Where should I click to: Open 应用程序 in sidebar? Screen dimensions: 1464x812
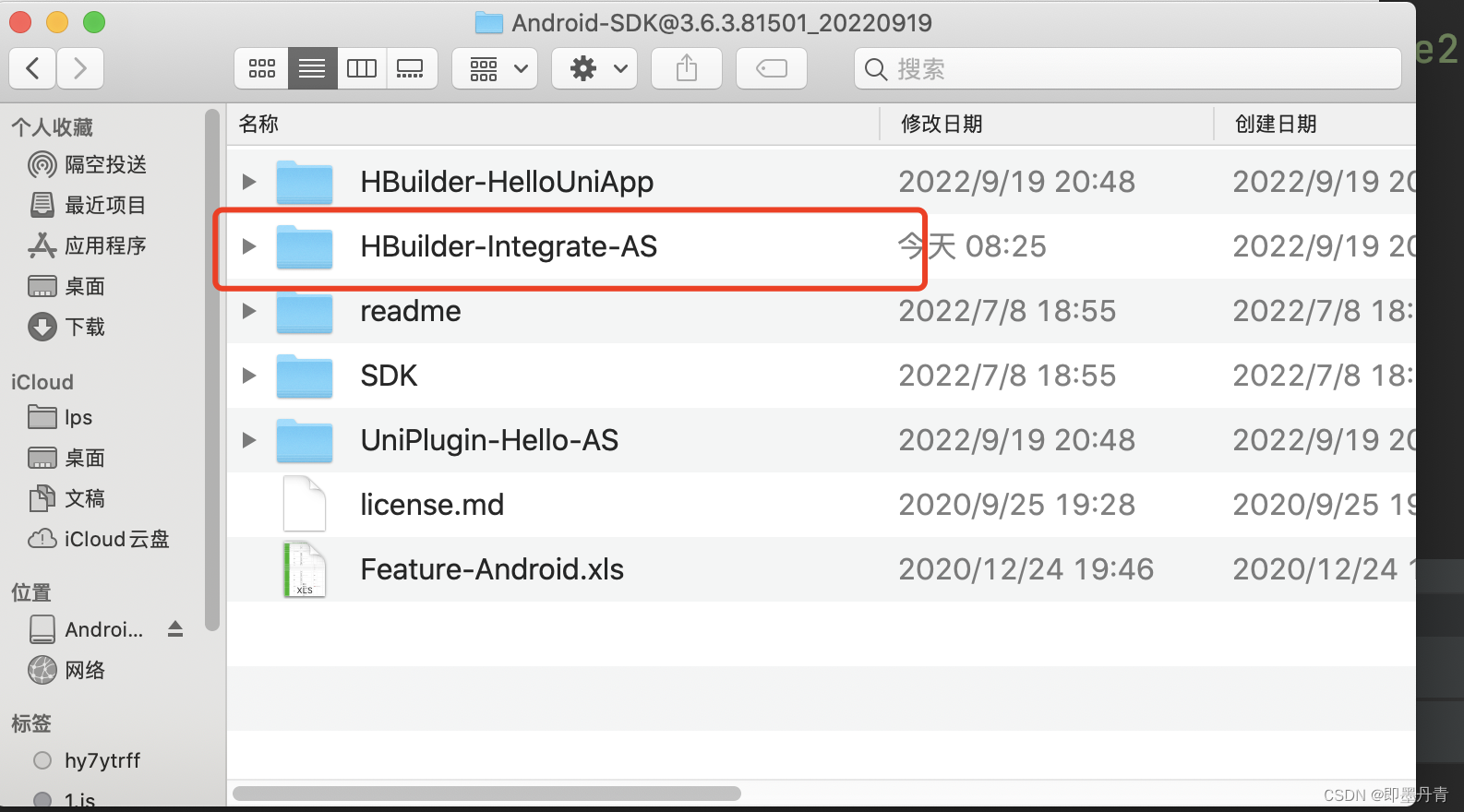pos(88,245)
